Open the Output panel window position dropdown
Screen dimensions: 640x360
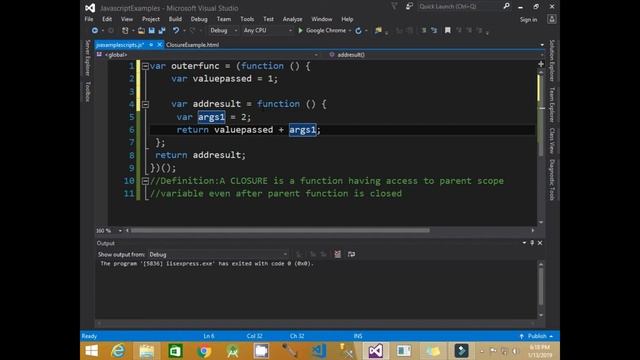pos(524,243)
